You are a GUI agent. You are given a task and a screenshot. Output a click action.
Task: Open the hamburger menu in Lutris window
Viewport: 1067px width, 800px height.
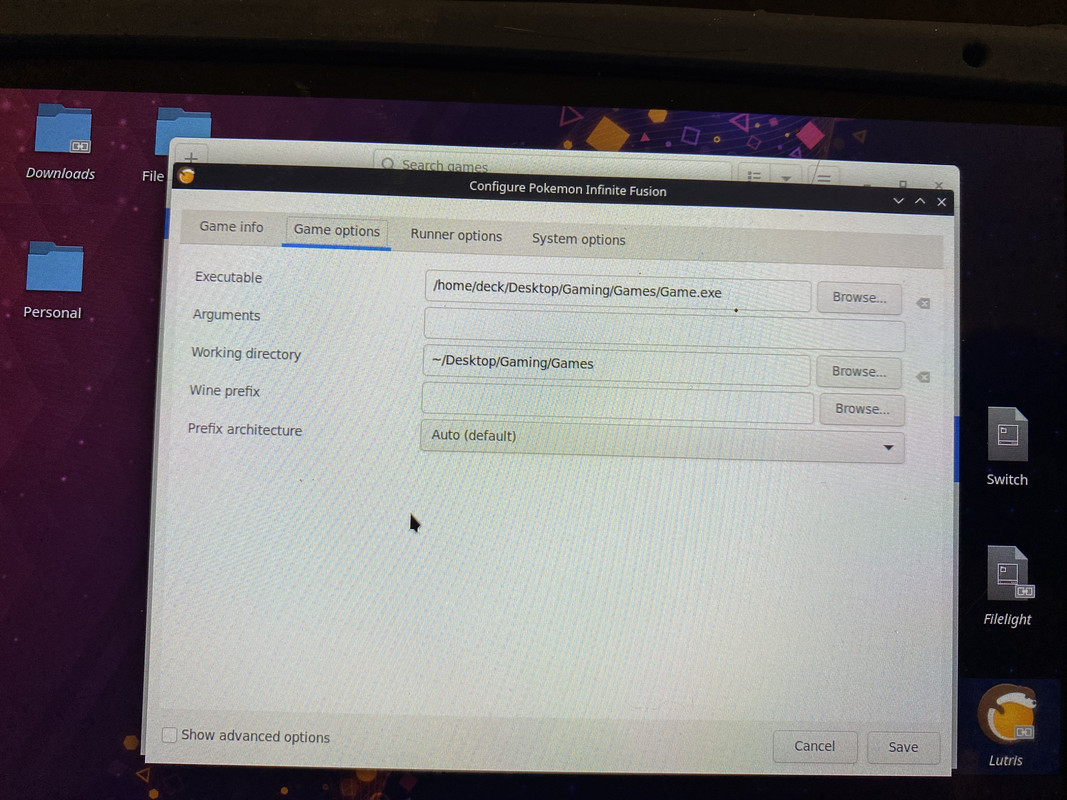823,179
